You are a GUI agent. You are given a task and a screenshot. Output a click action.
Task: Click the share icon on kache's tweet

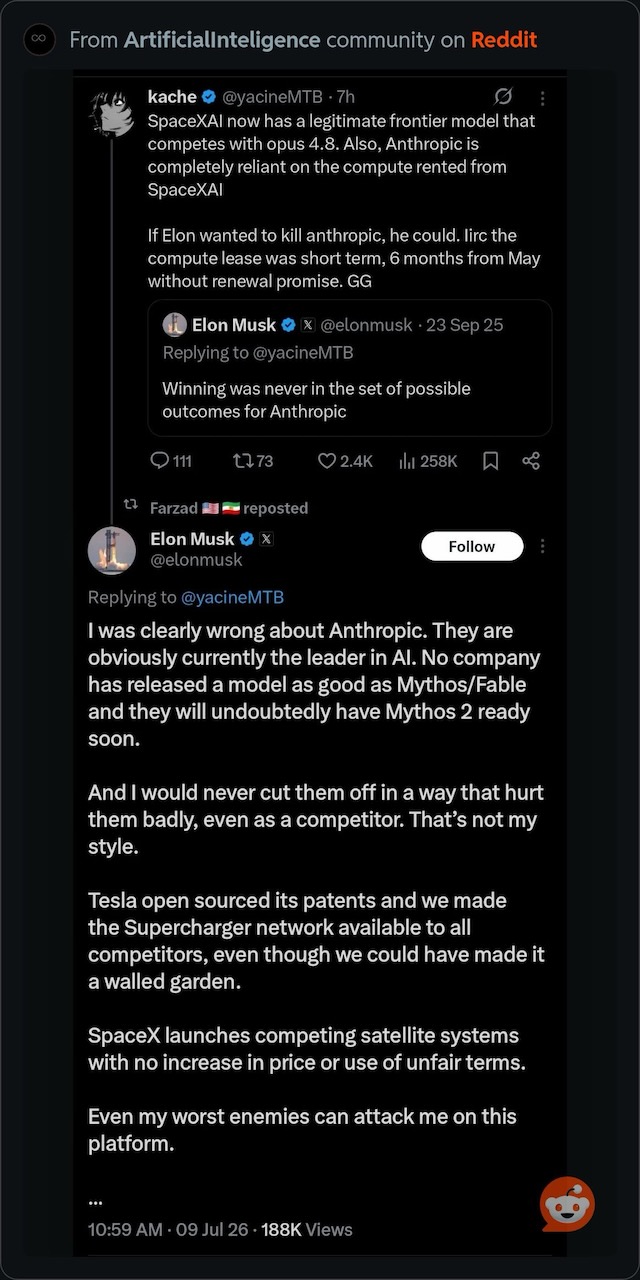[x=531, y=461]
